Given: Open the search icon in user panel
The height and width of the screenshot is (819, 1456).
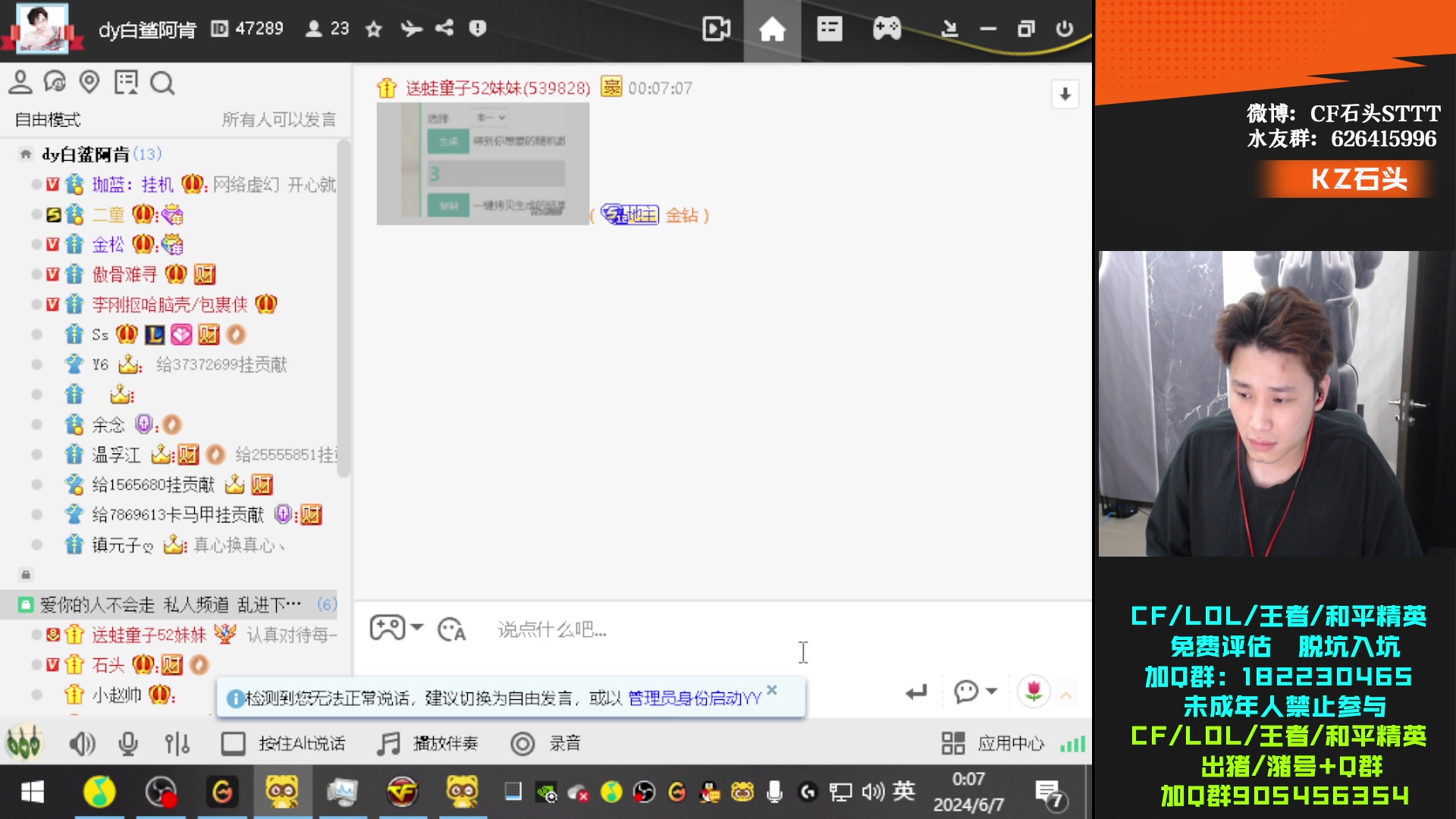Looking at the screenshot, I should coord(162,83).
